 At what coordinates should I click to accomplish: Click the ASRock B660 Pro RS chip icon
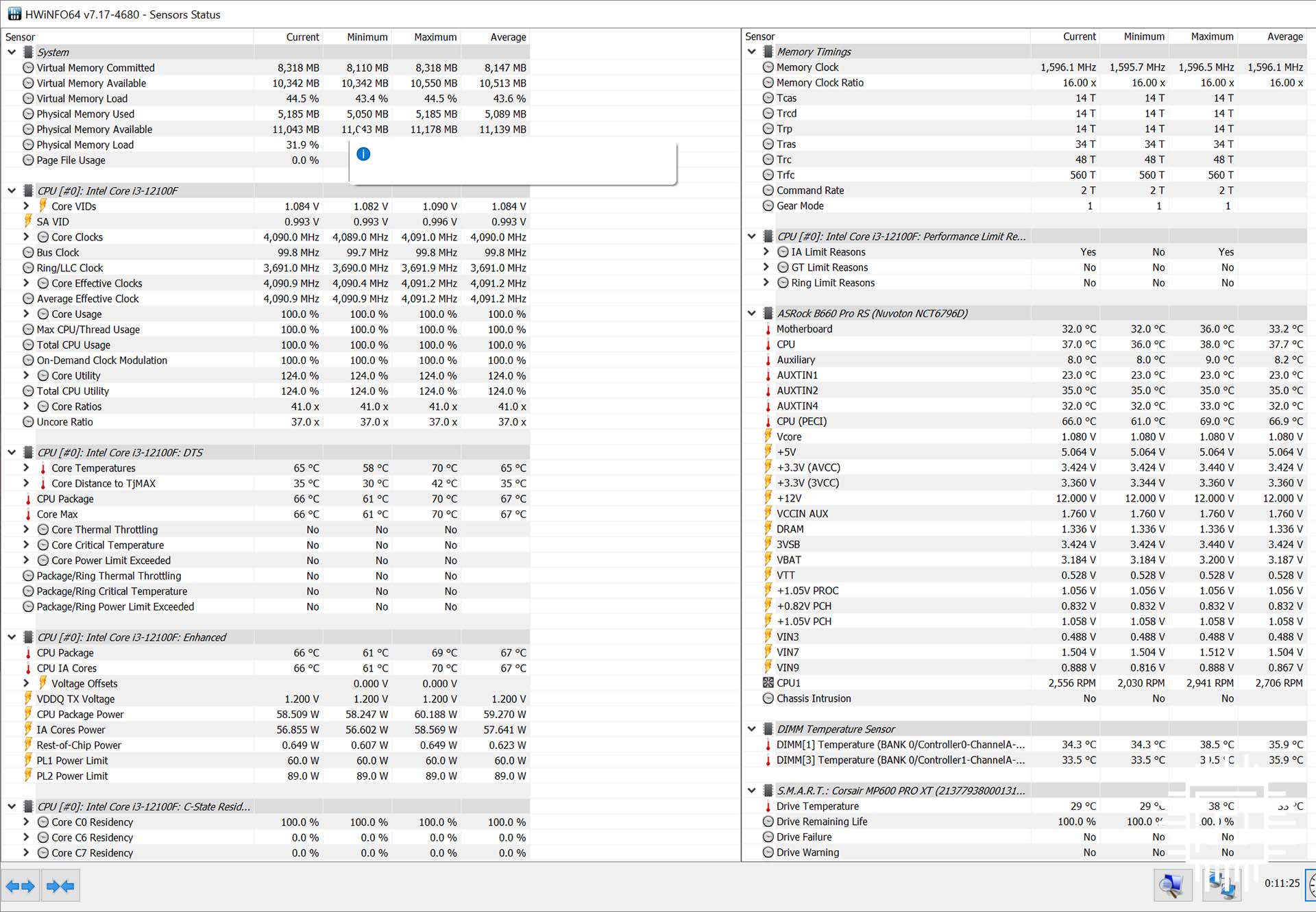pyautogui.click(x=768, y=313)
